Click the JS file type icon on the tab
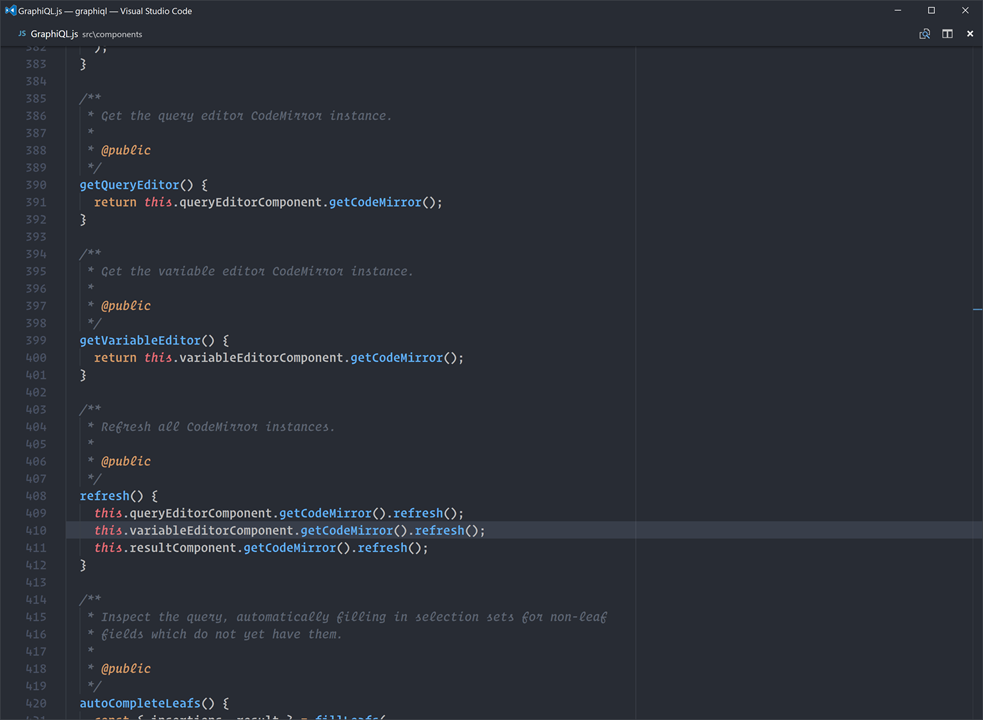The width and height of the screenshot is (983, 720). click(x=22, y=34)
